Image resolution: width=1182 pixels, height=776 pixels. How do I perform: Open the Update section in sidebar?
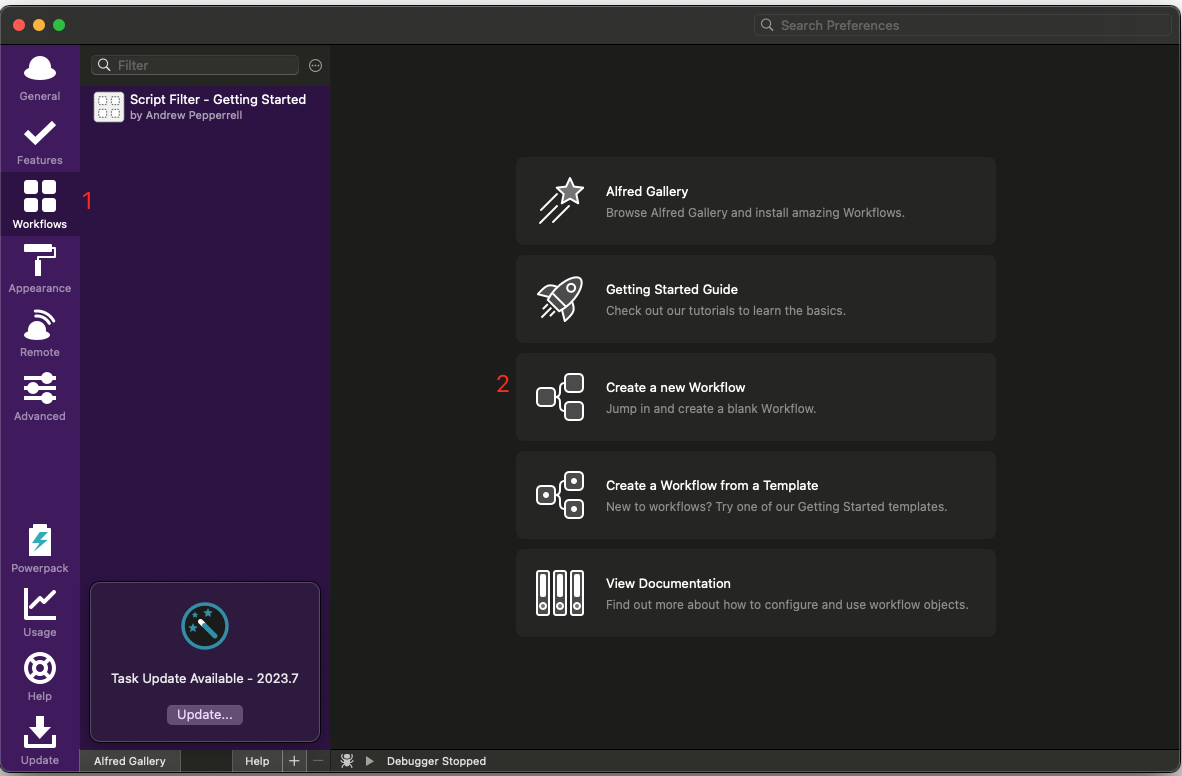[40, 741]
